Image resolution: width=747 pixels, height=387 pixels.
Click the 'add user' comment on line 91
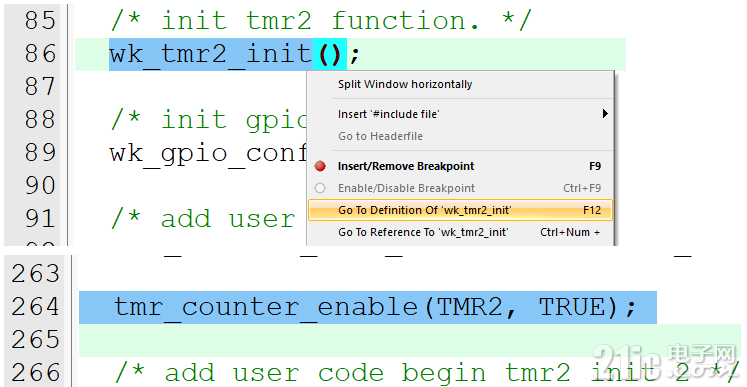[203, 219]
